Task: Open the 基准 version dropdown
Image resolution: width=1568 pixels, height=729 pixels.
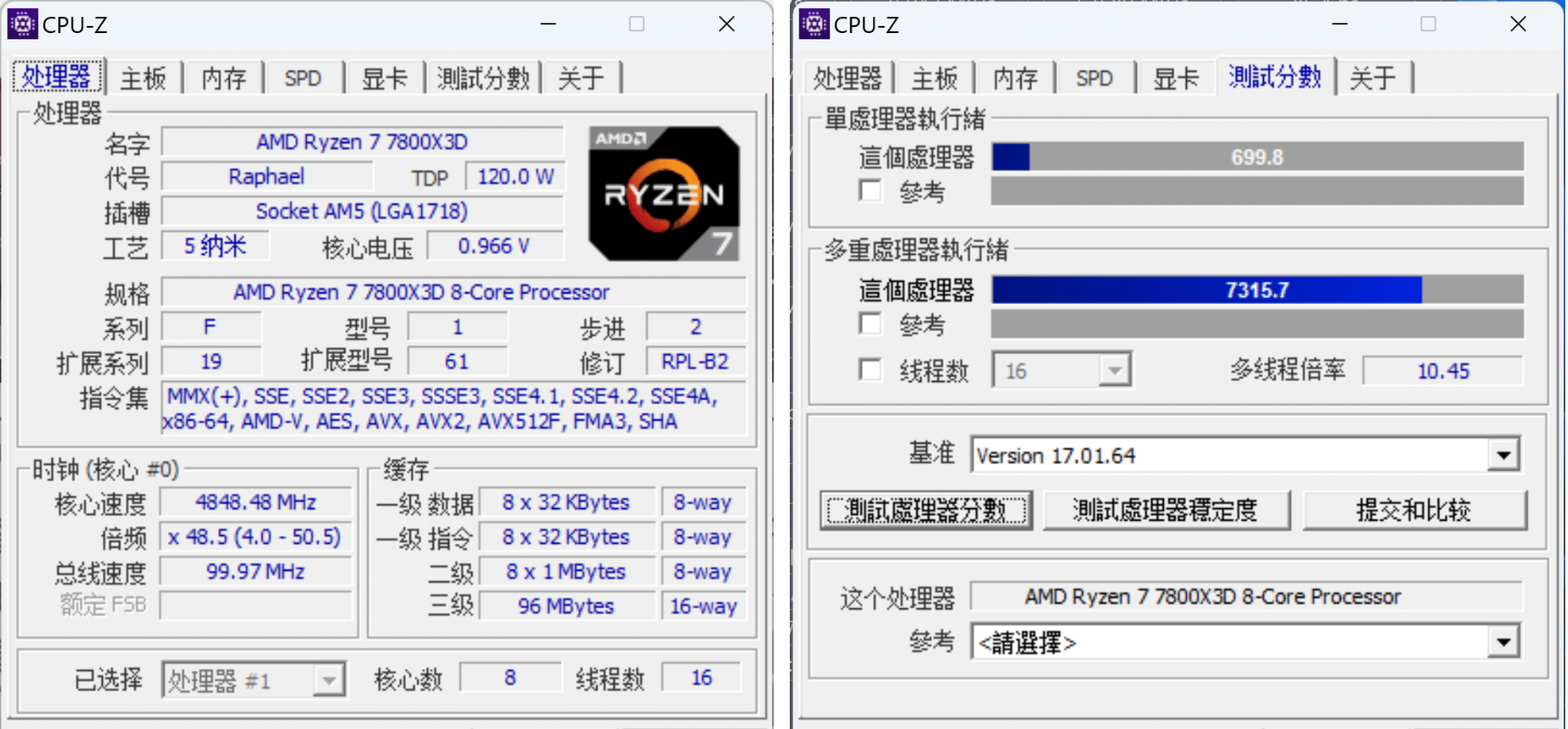Action: (x=1245, y=455)
